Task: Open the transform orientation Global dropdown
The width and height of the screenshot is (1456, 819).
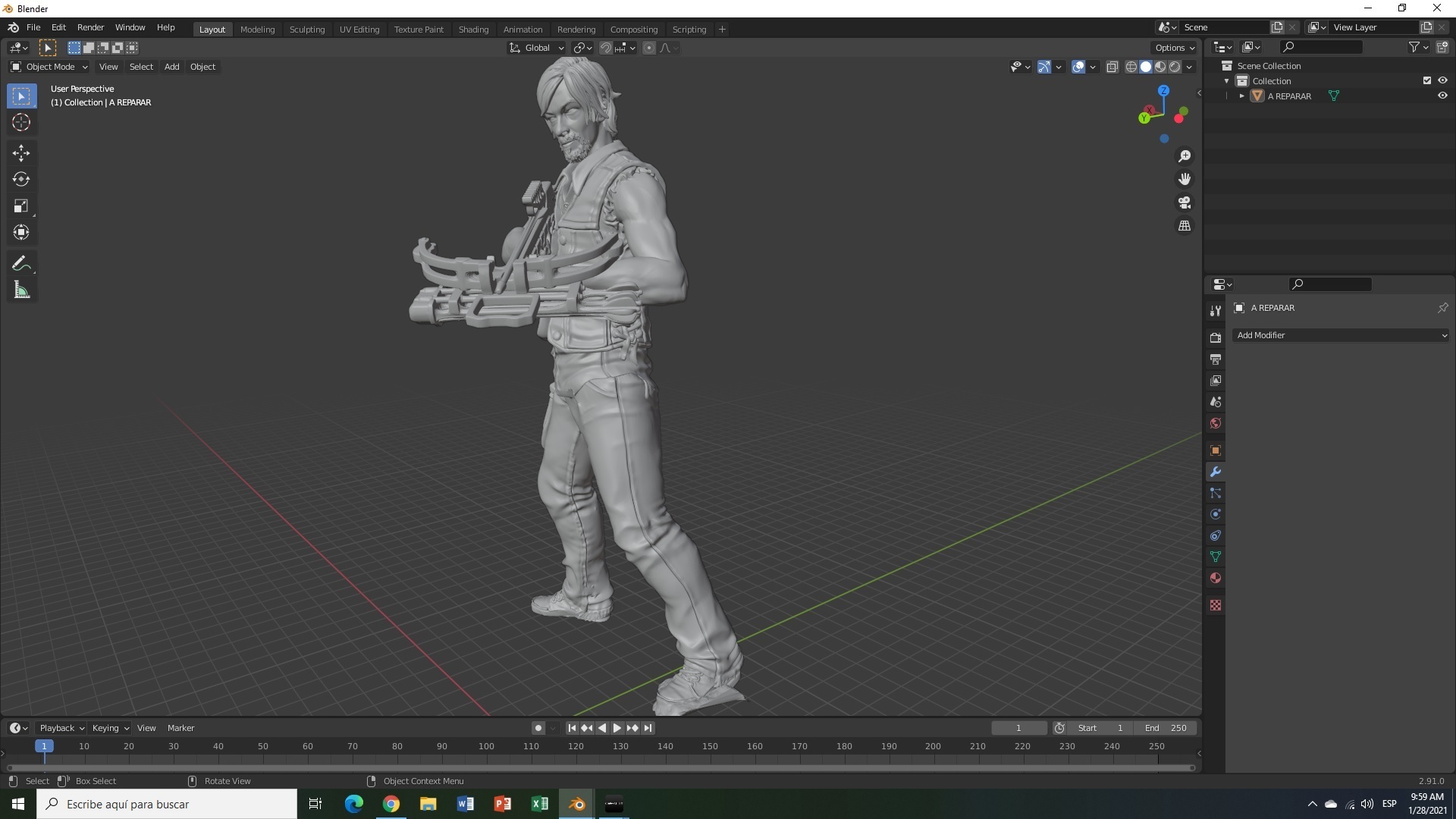Action: coord(536,47)
